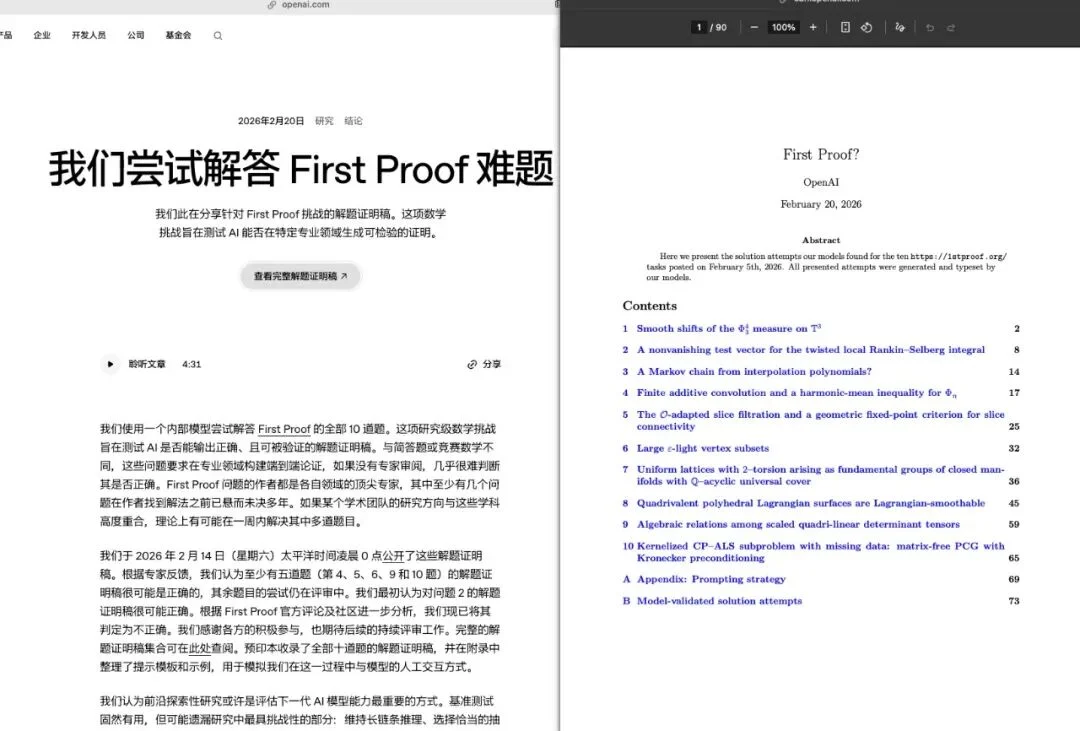Image resolution: width=1080 pixels, height=731 pixels.
Task: Open the 开发人员 menu
Action: (x=89, y=35)
